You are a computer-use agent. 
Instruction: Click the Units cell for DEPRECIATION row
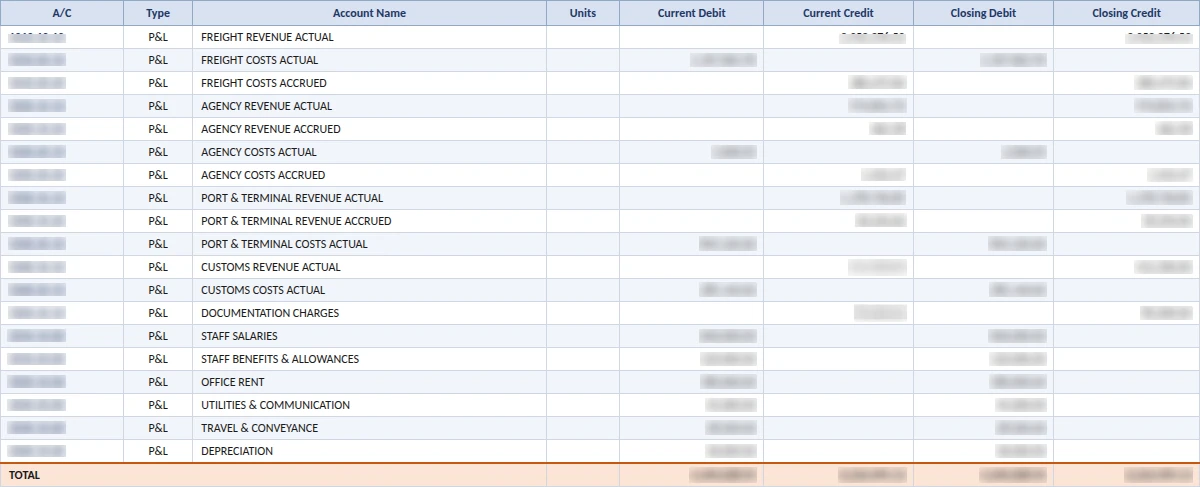click(583, 451)
